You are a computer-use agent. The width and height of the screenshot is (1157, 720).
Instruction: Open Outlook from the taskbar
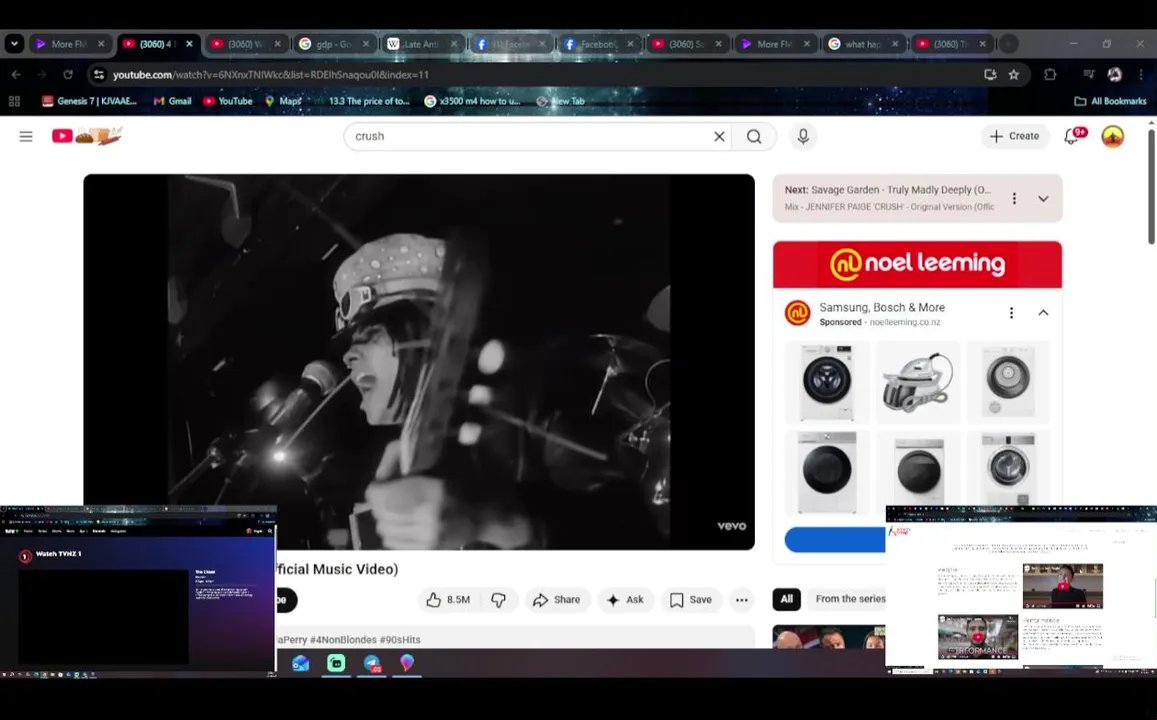click(300, 663)
